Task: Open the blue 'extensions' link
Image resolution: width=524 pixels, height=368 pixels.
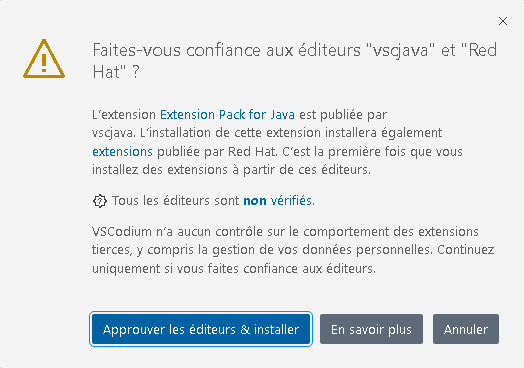Action: pos(122,152)
